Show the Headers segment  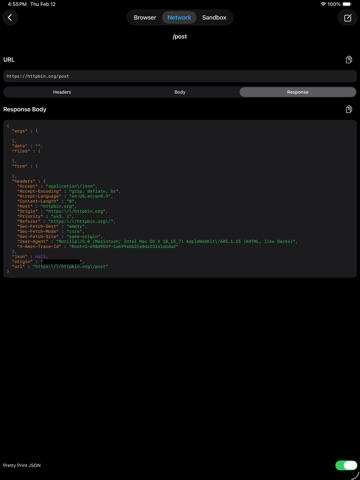pos(62,92)
